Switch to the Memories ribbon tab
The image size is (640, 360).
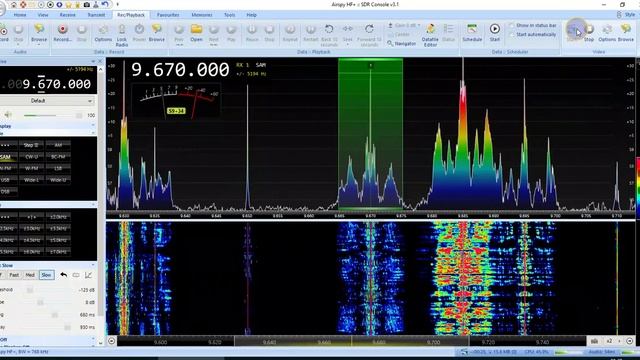coord(202,15)
